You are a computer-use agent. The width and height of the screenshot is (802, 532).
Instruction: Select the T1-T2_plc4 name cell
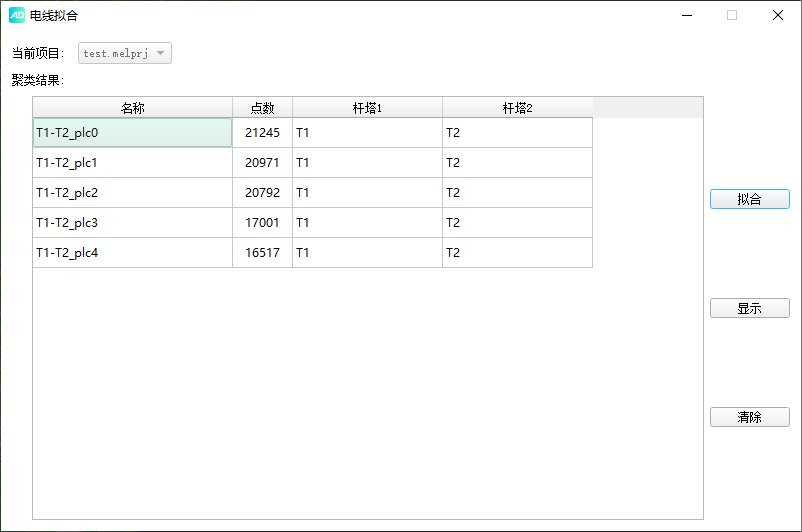pyautogui.click(x=132, y=253)
